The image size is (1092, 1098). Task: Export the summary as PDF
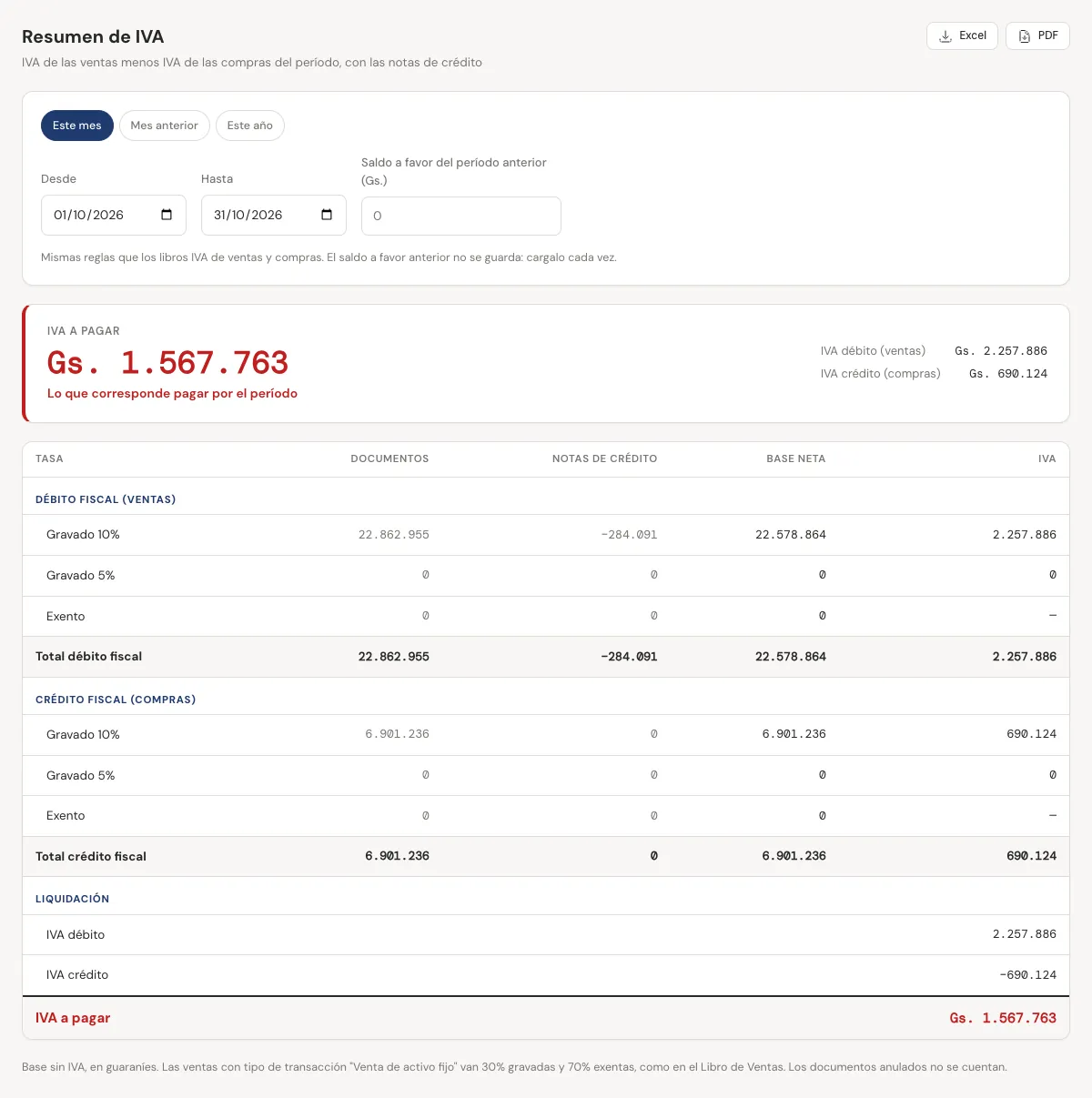pyautogui.click(x=1037, y=35)
